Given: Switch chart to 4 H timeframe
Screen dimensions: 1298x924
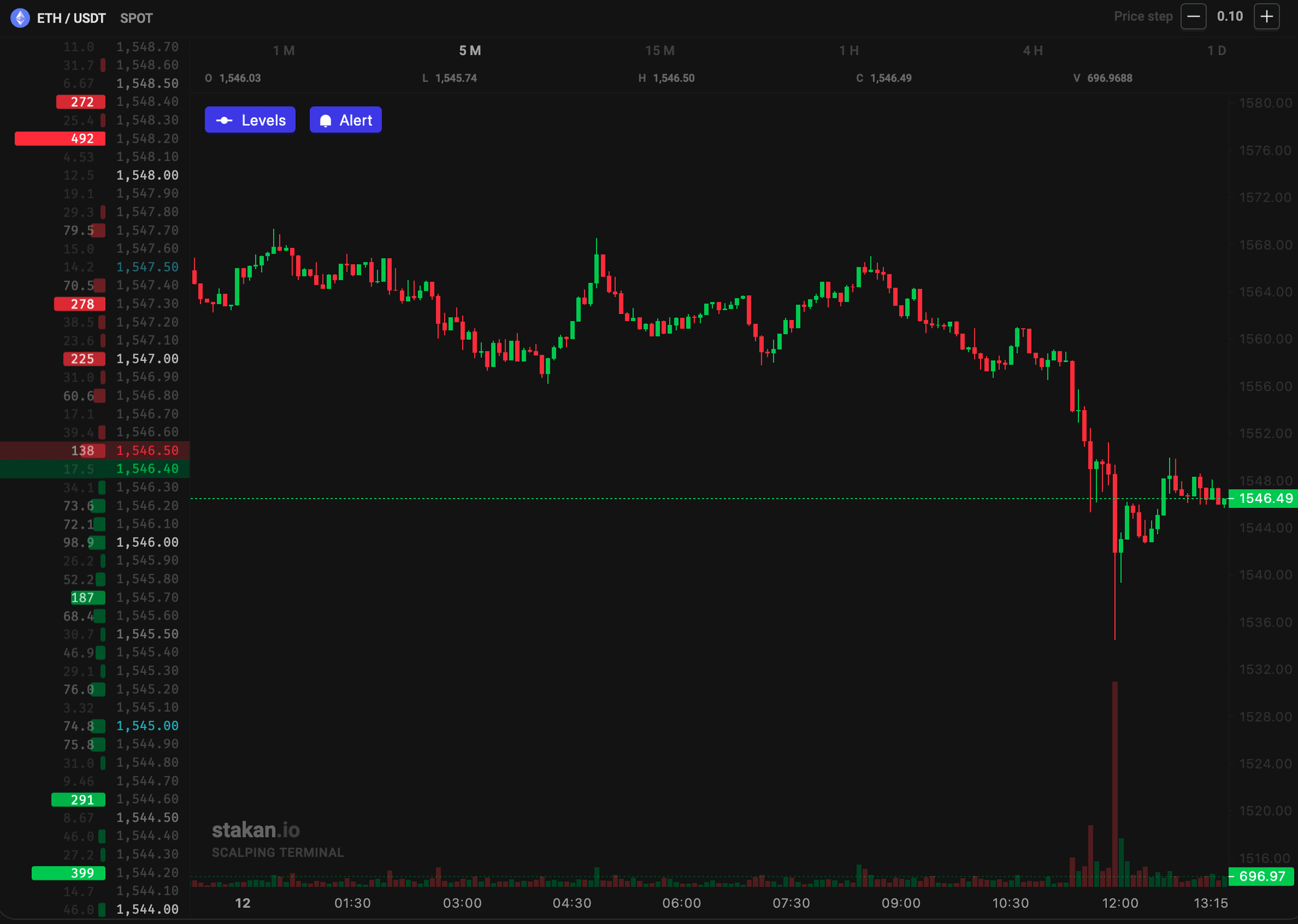Looking at the screenshot, I should (x=1033, y=51).
